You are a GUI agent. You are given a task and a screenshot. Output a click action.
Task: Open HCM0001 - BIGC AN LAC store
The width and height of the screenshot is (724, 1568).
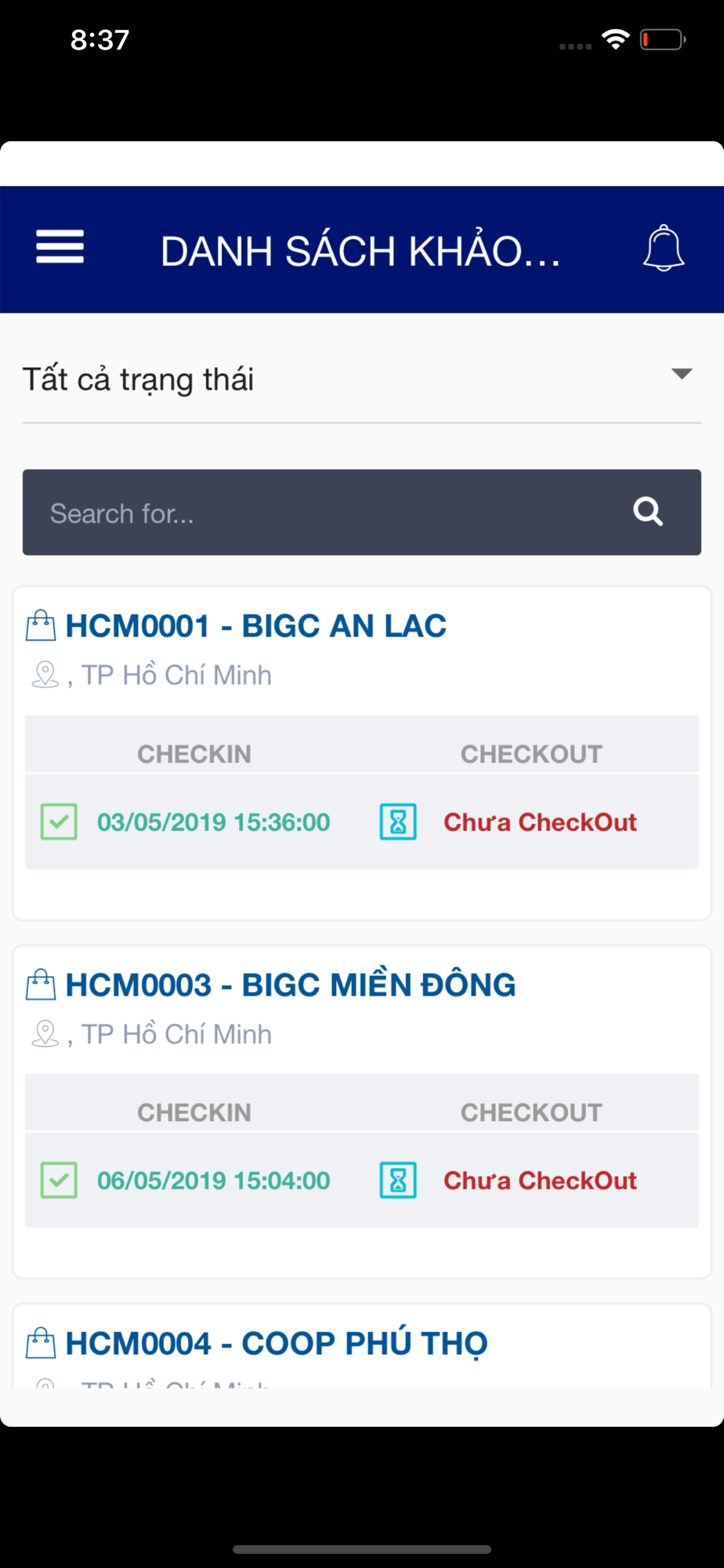coord(256,626)
